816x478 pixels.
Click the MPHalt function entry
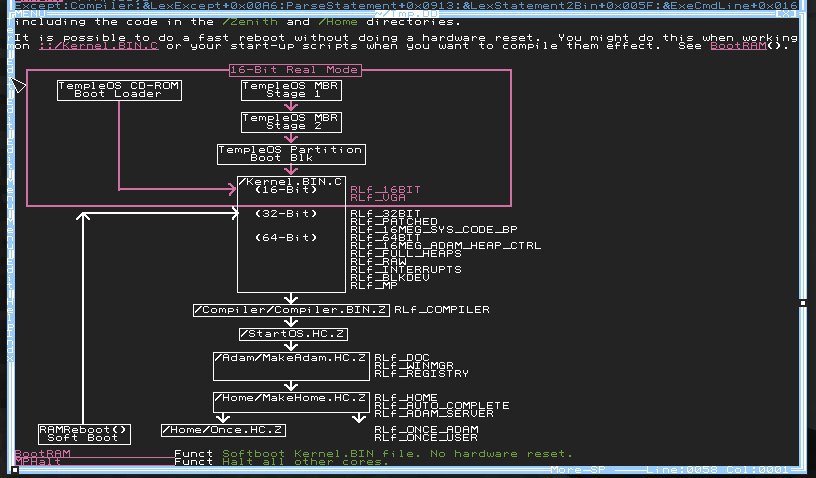pyautogui.click(x=39, y=461)
